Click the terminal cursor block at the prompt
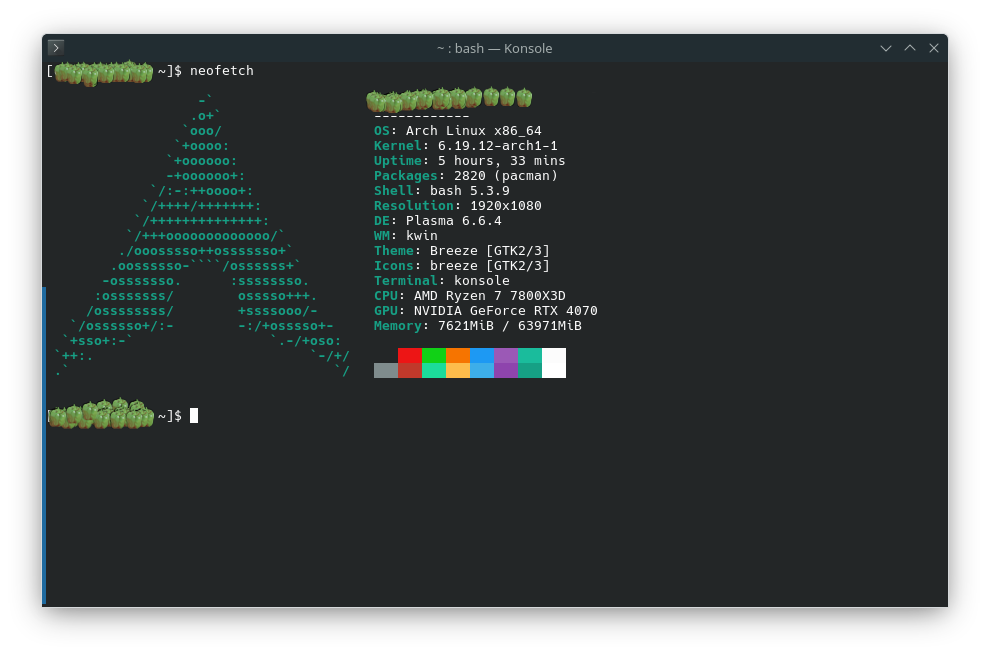Screen dimensions: 990x657 point(194,415)
